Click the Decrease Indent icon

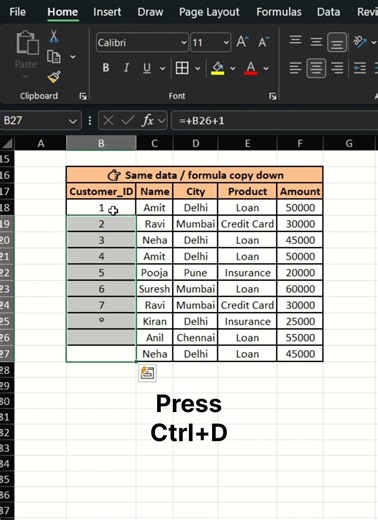(360, 68)
